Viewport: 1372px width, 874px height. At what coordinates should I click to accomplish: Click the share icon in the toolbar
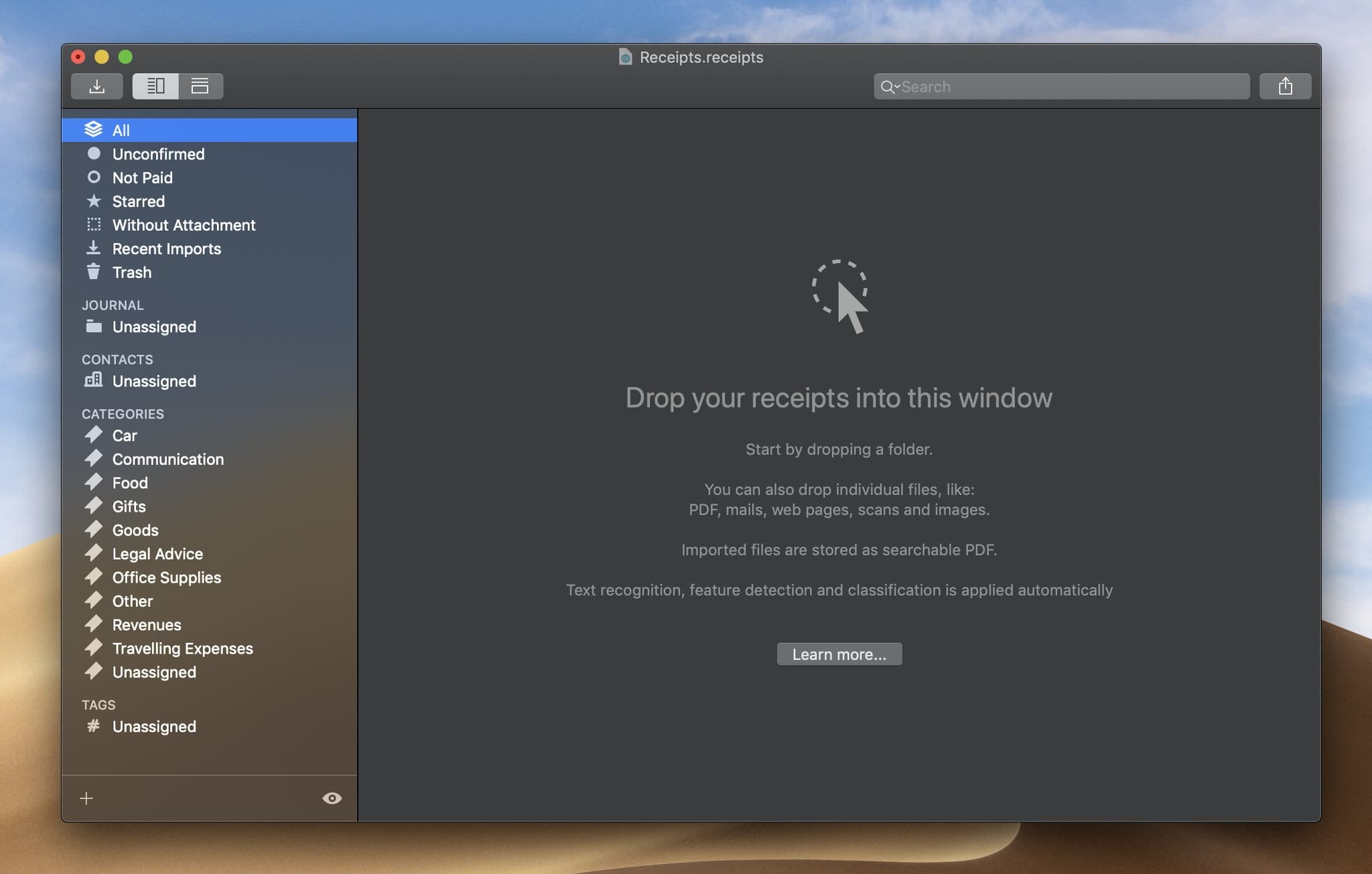point(1284,86)
